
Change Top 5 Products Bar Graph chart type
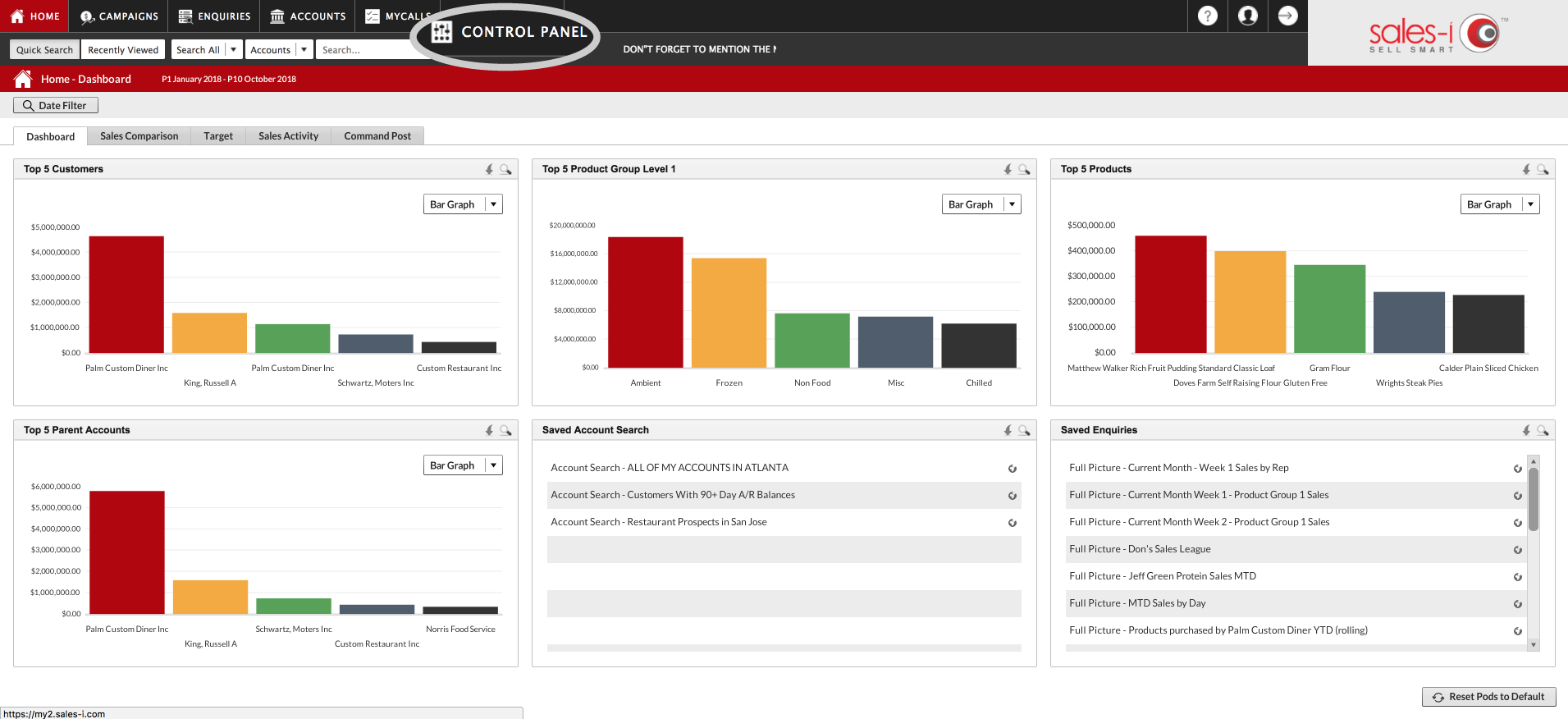(x=1500, y=204)
